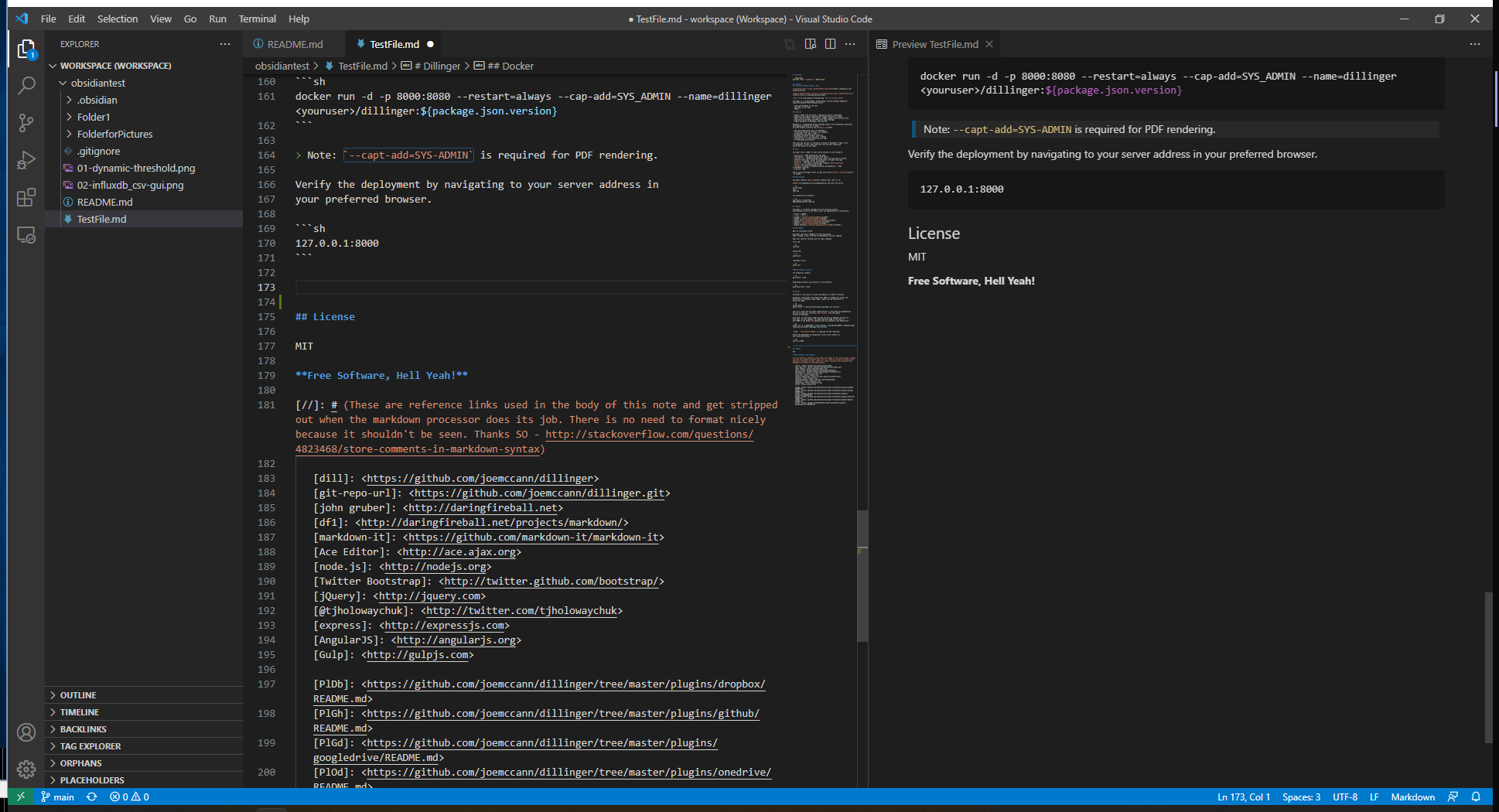Click the main branch indicator

(x=58, y=797)
